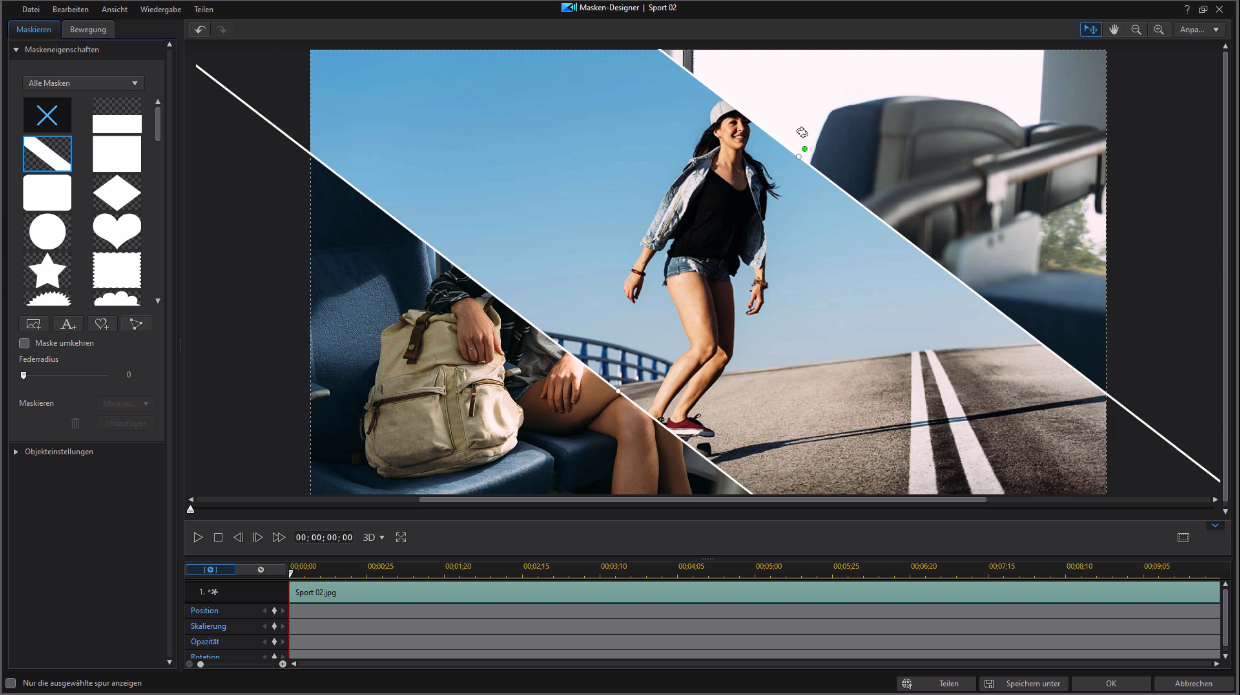Redo the last undone action
Image resolution: width=1240 pixels, height=695 pixels.
[222, 30]
